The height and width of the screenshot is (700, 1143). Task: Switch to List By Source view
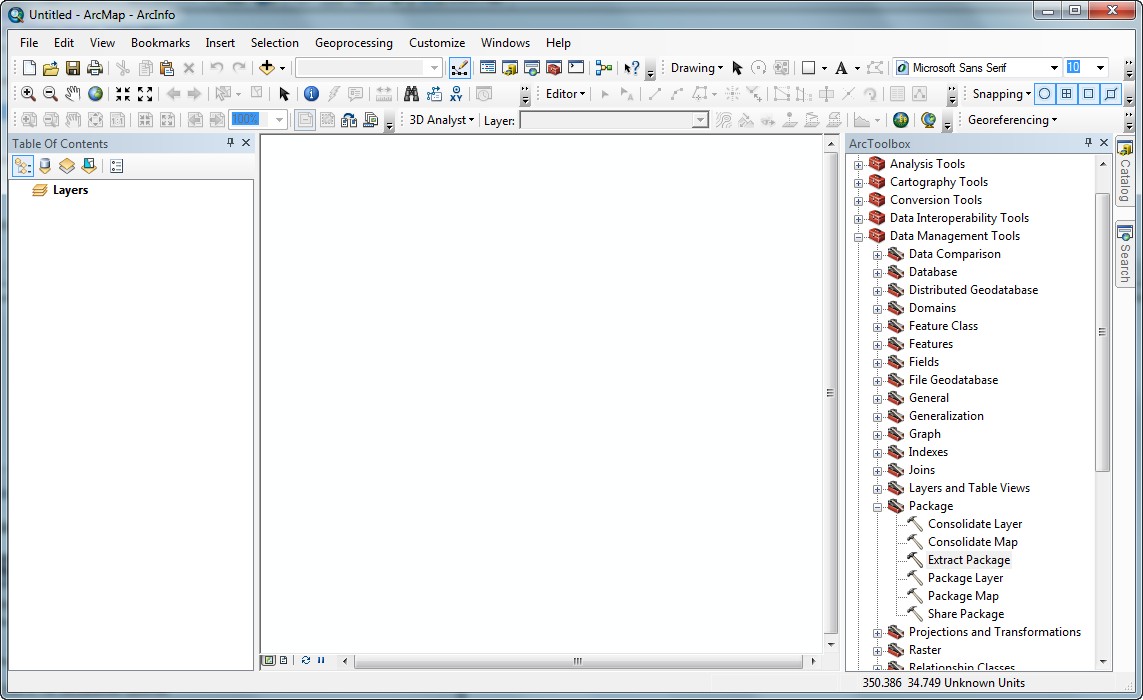pyautogui.click(x=45, y=166)
